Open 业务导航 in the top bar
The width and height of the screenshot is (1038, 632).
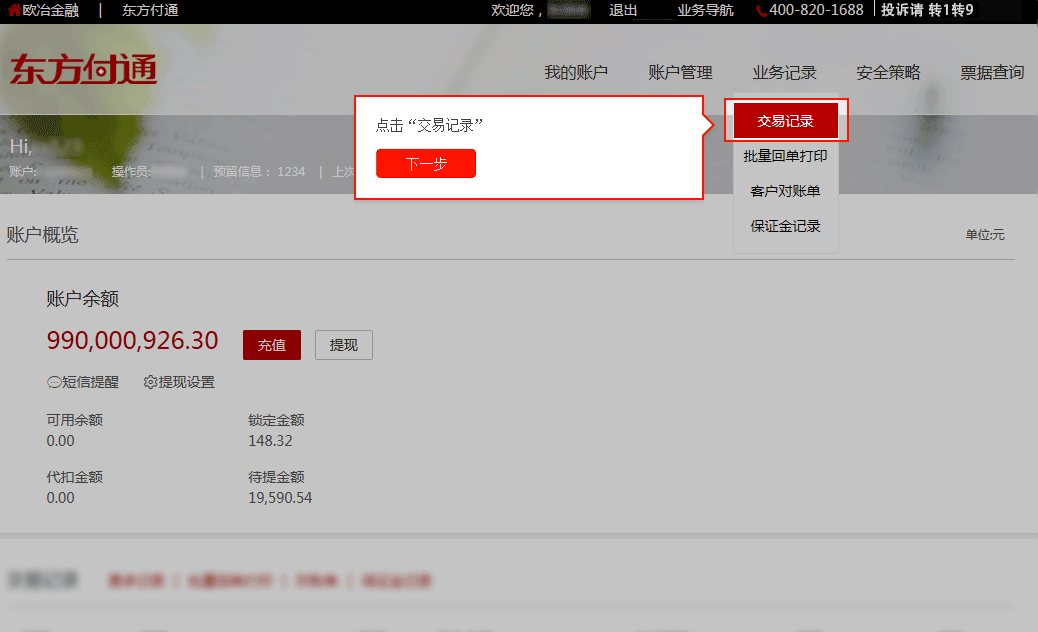click(705, 10)
